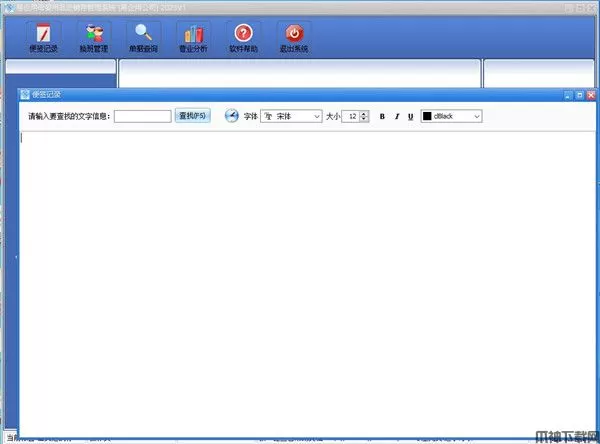Click the 查找(F5) search button
The width and height of the screenshot is (600, 444).
click(193, 116)
